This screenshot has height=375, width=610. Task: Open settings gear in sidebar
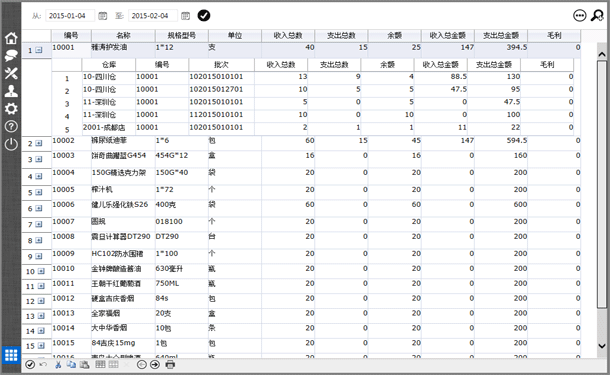(11, 109)
